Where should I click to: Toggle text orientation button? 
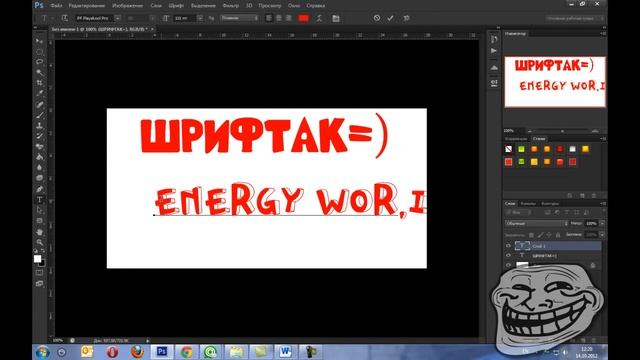point(64,18)
